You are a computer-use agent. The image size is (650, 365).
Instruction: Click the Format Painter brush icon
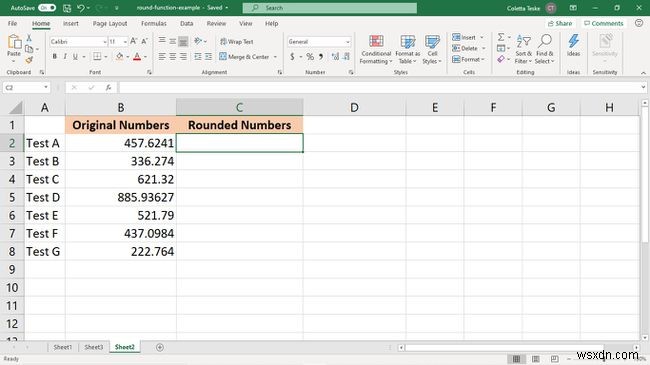tap(29, 60)
